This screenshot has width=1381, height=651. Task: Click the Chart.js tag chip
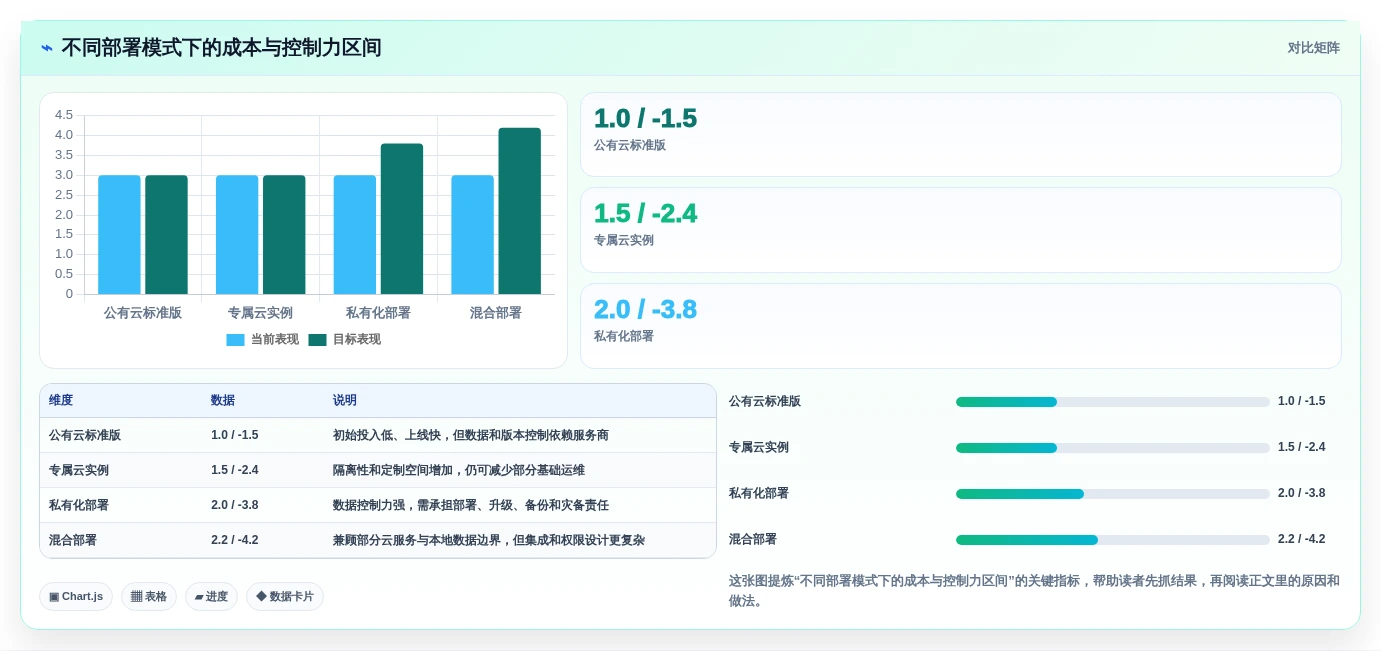pos(76,597)
